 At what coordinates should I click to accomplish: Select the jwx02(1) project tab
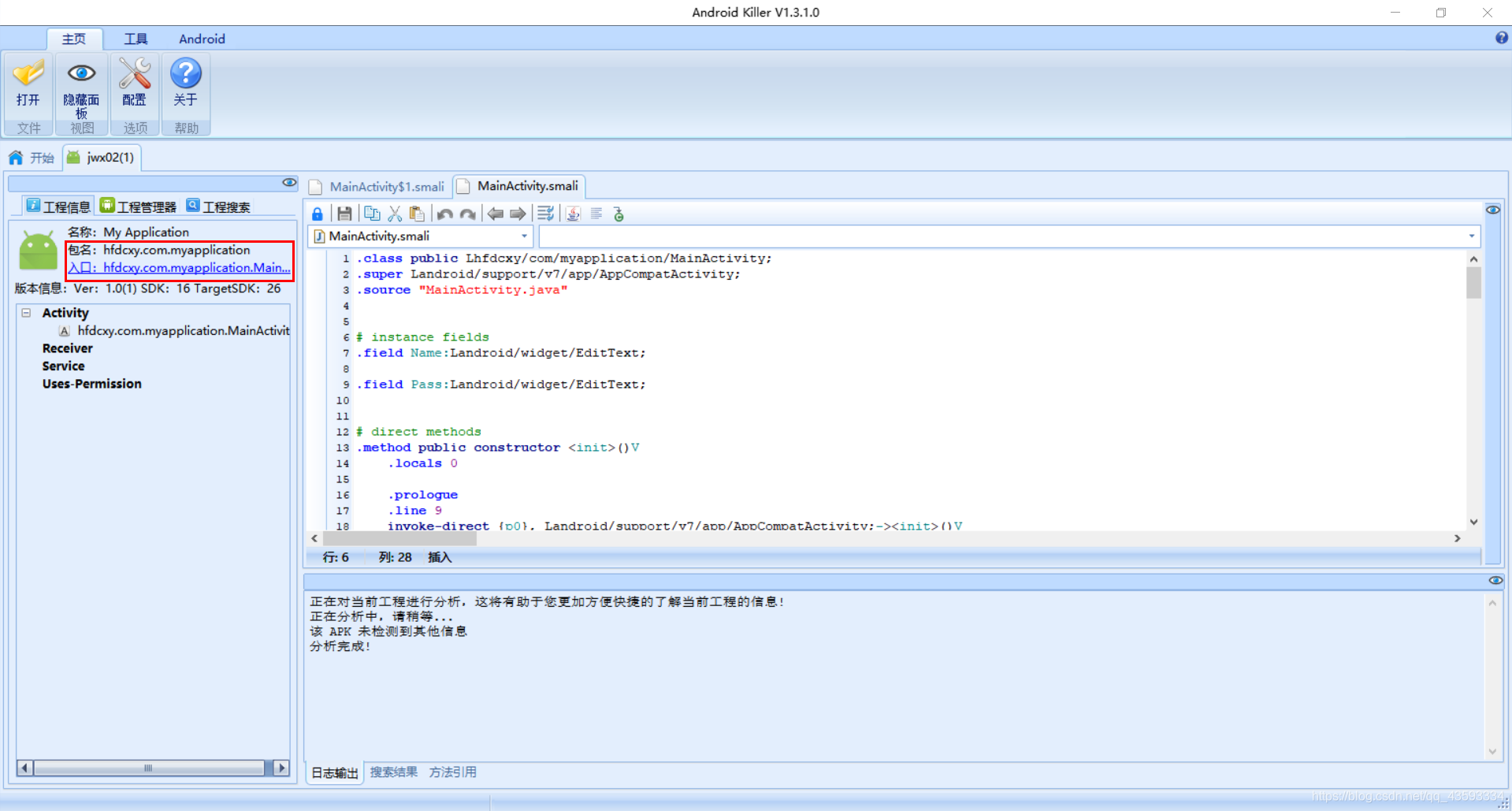click(102, 158)
